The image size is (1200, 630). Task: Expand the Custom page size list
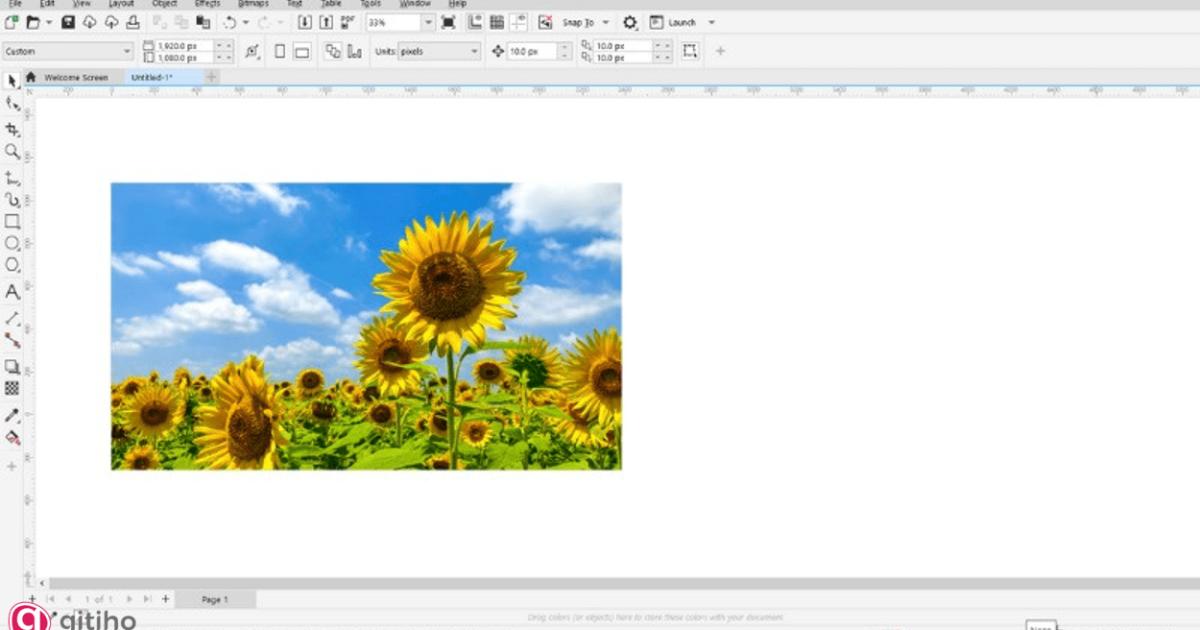tap(127, 50)
